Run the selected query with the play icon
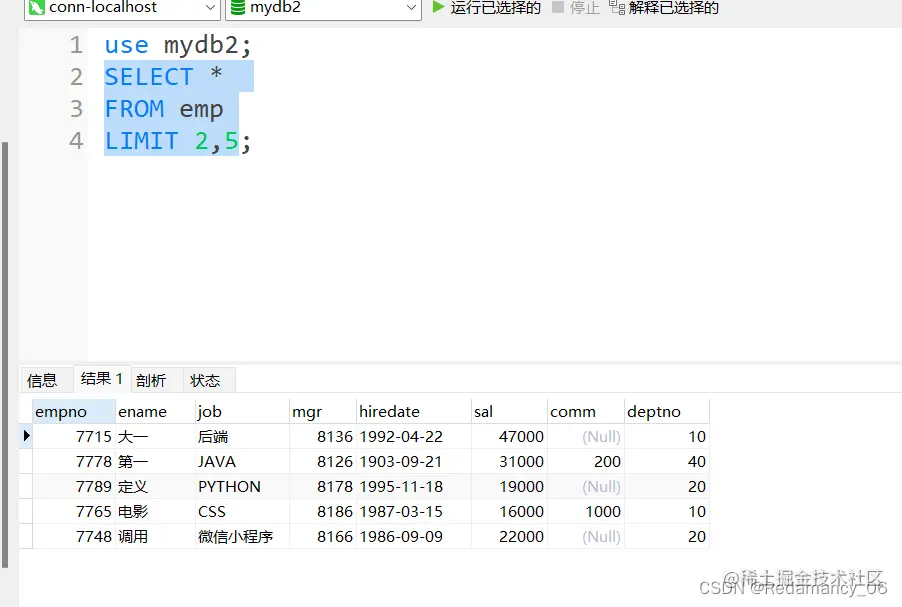Screen dimensions: 902x607 click(x=438, y=7)
